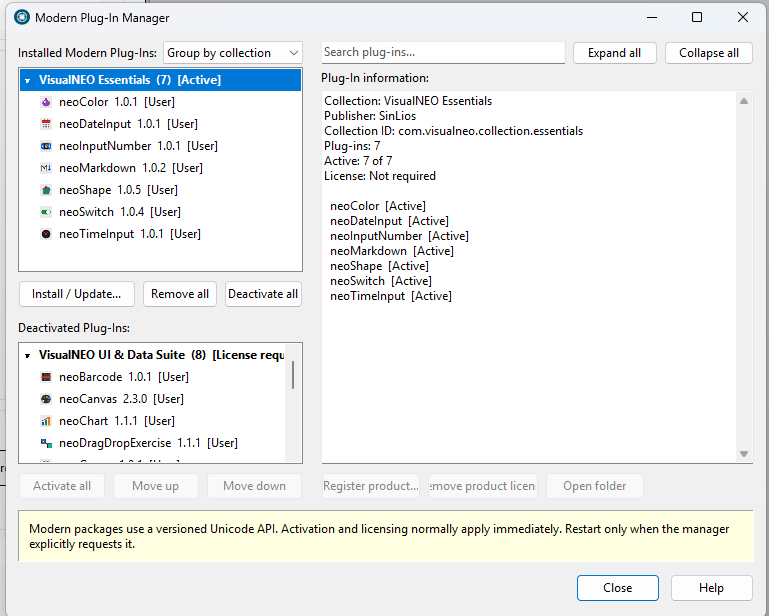The width and height of the screenshot is (769, 616).
Task: Click the neoChart bar-chart icon
Action: [46, 421]
